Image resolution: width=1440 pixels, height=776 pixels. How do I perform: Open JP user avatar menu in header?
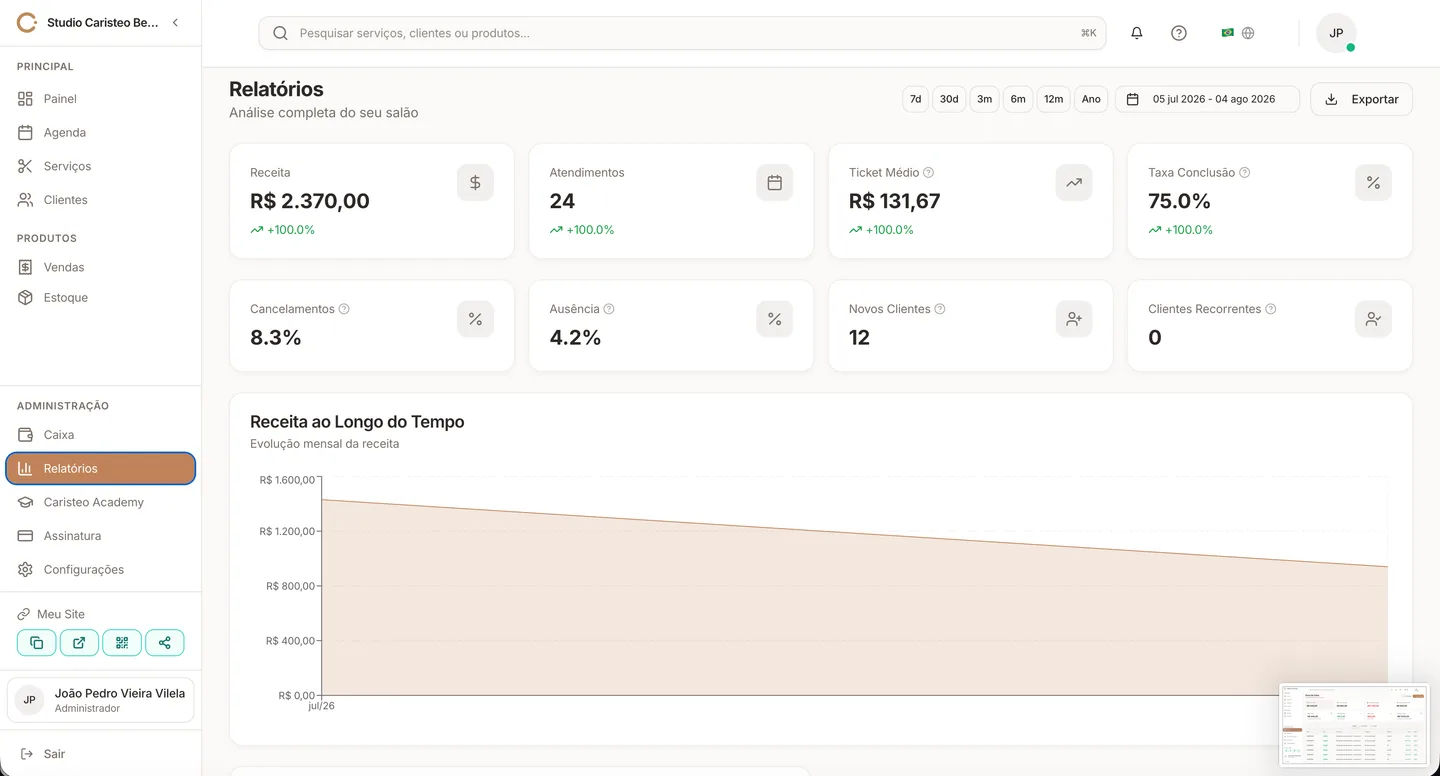tap(1336, 33)
